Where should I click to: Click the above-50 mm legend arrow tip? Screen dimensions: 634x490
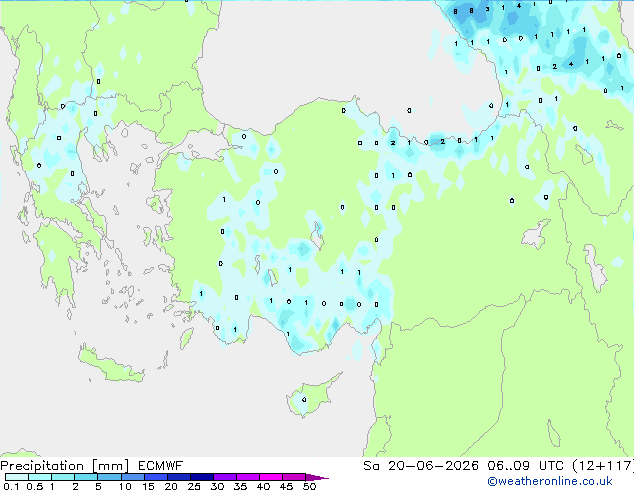pyautogui.click(x=317, y=478)
